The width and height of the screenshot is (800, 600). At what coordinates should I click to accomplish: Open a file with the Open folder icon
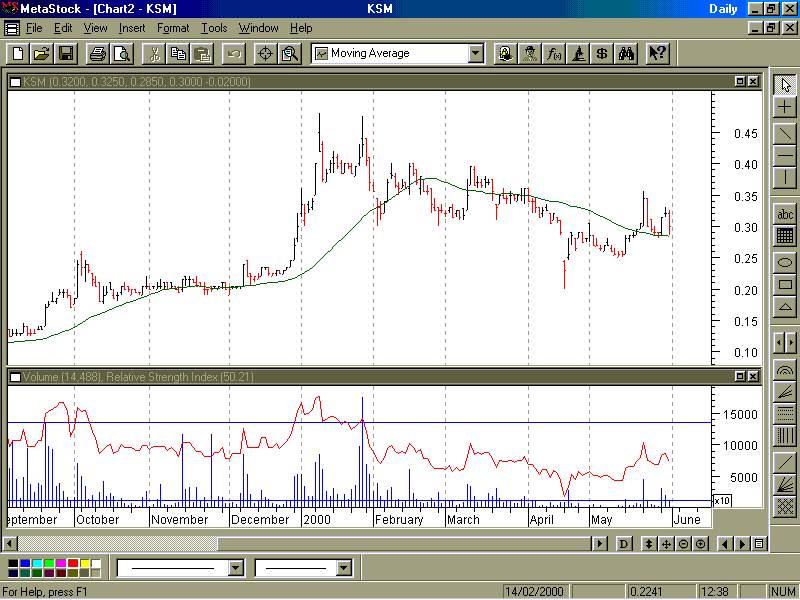point(42,53)
